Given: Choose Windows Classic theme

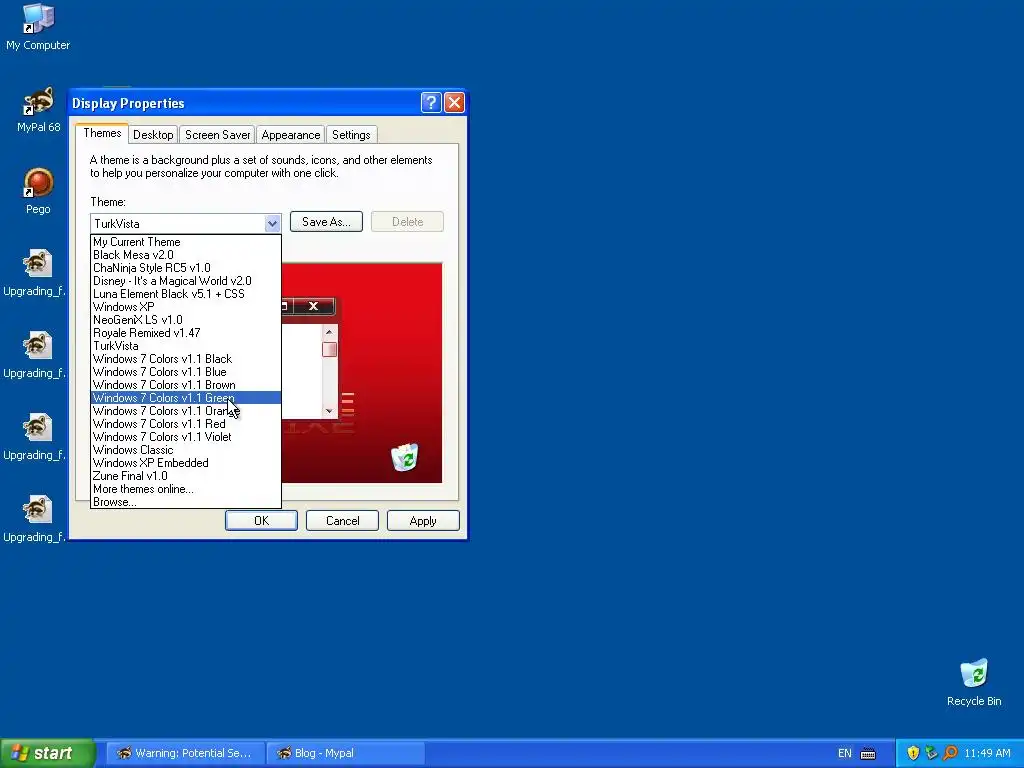Looking at the screenshot, I should click(185, 450).
